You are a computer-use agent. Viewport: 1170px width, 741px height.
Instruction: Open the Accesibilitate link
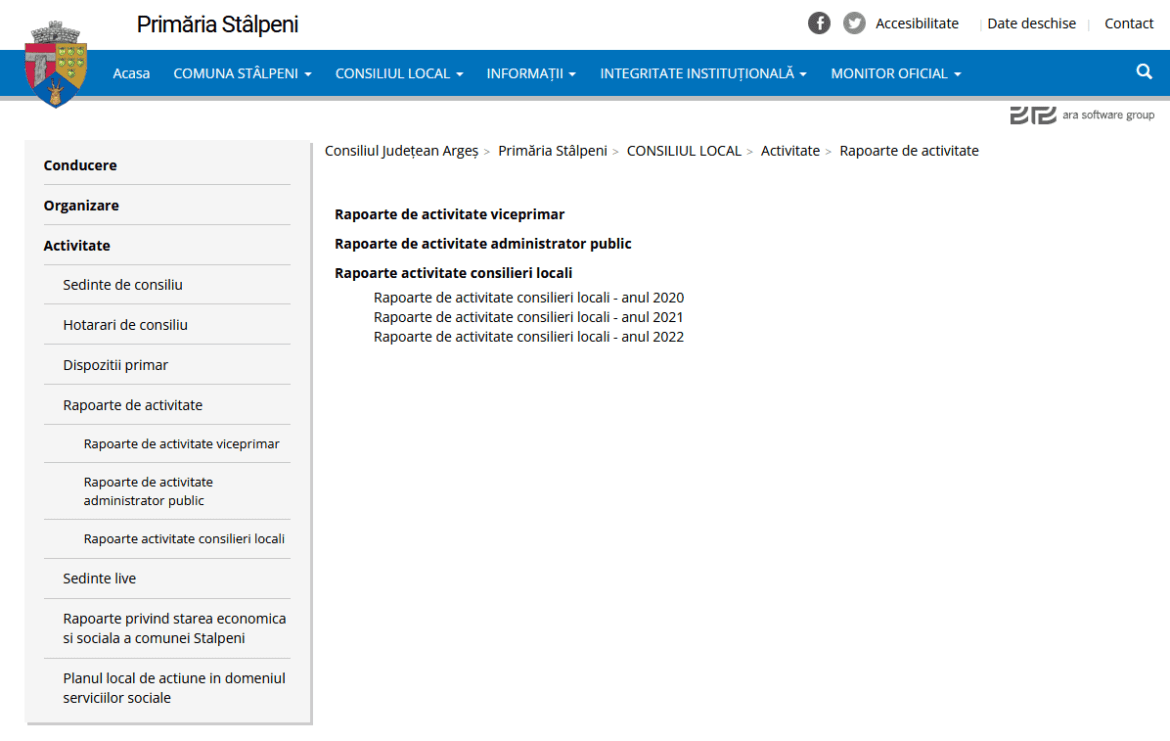(917, 24)
